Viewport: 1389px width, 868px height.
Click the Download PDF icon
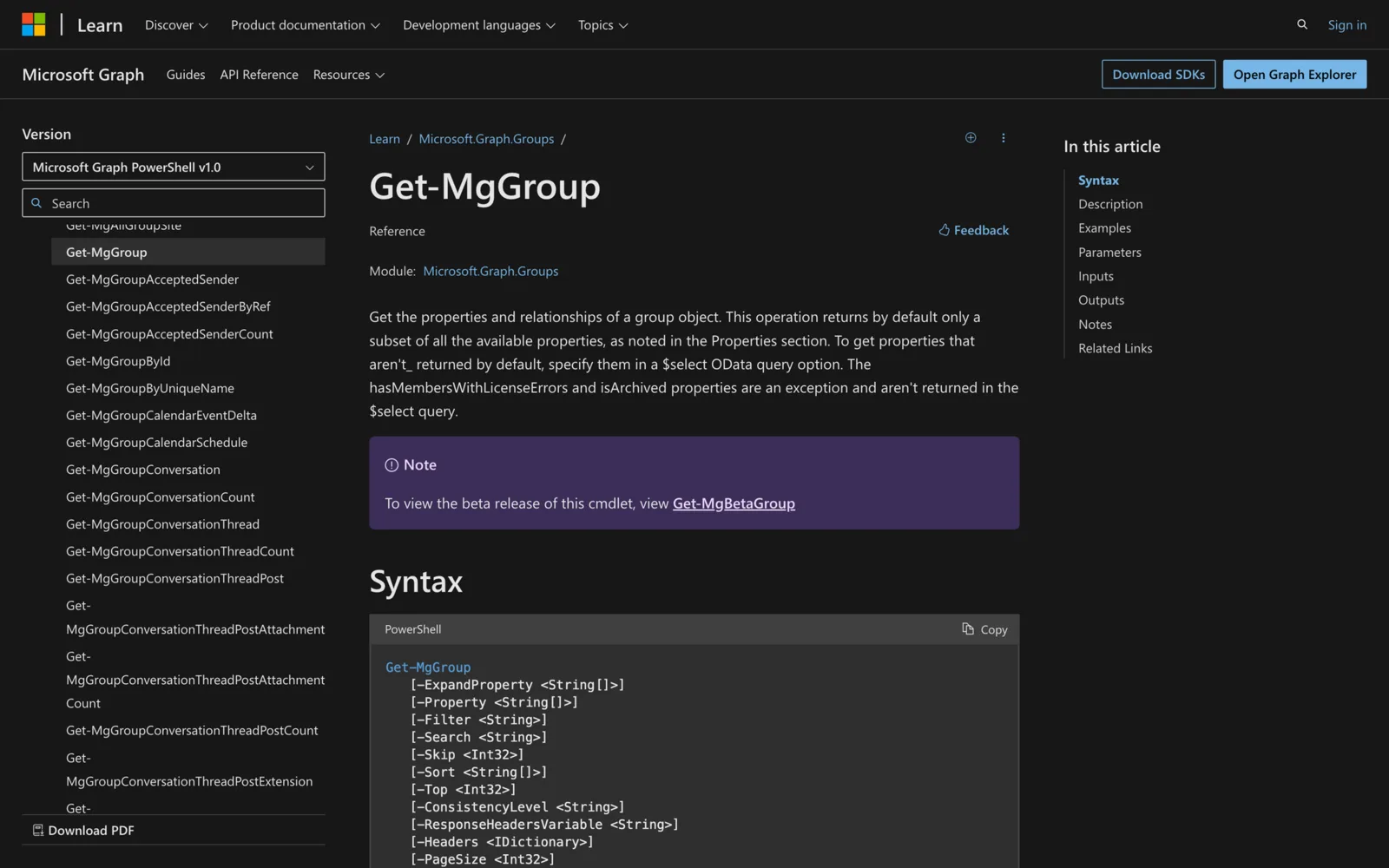[38, 831]
